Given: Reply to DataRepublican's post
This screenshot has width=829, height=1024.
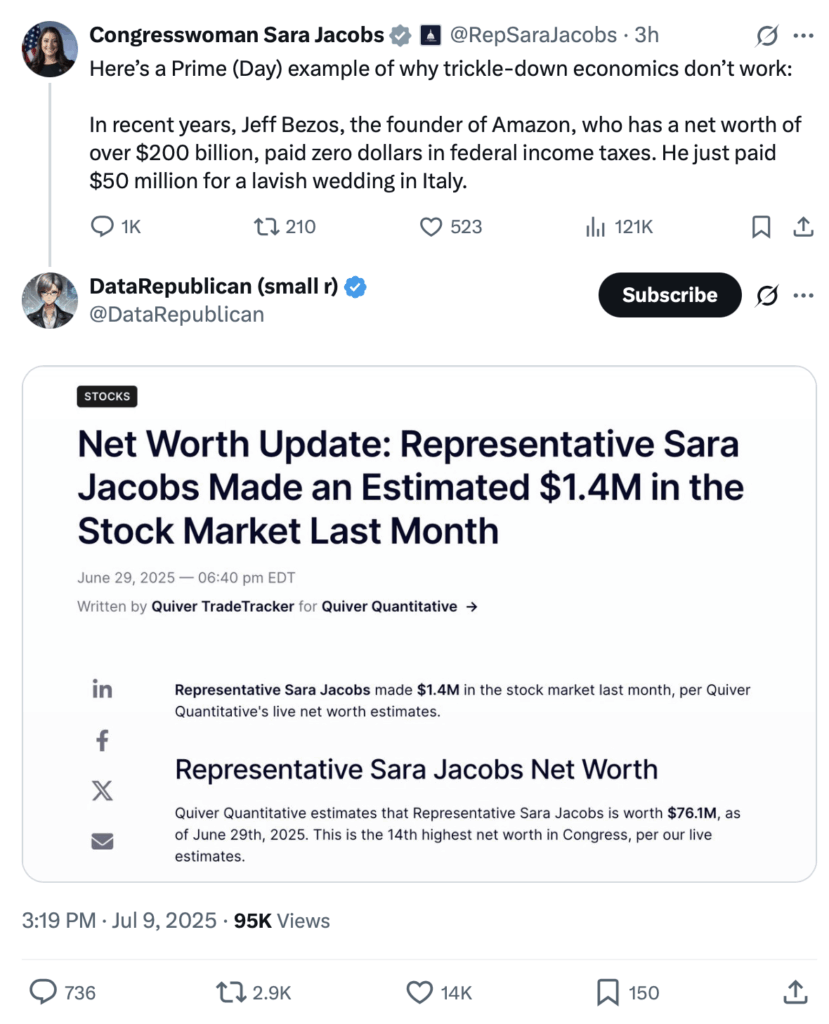Looking at the screenshot, I should pyautogui.click(x=44, y=992).
